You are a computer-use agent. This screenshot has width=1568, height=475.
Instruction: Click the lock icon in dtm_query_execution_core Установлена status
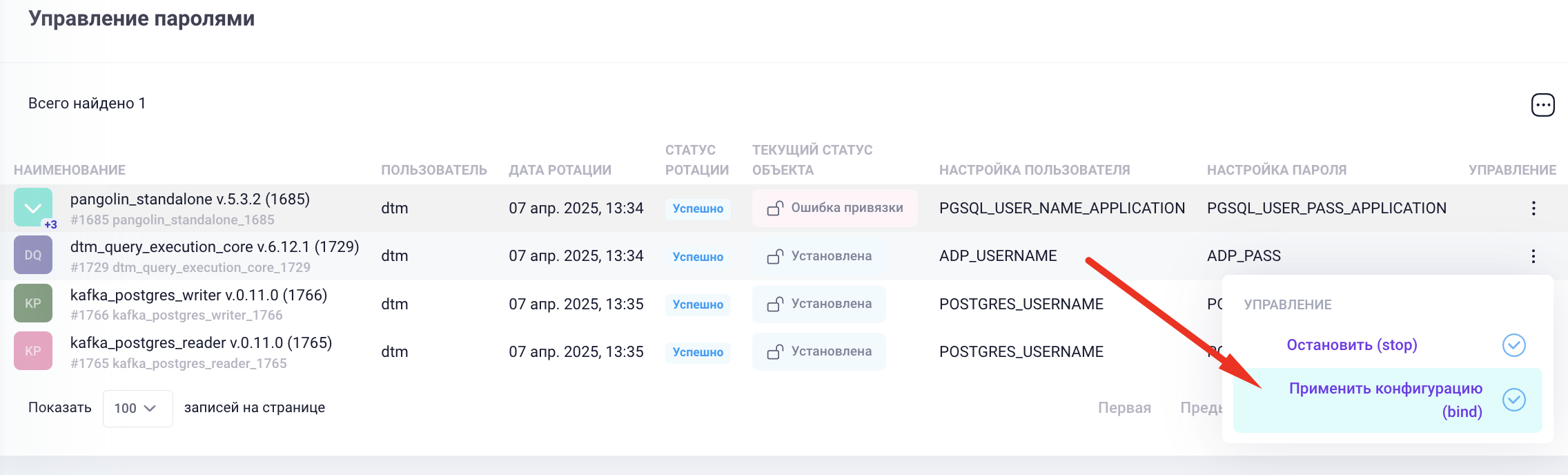coord(775,256)
